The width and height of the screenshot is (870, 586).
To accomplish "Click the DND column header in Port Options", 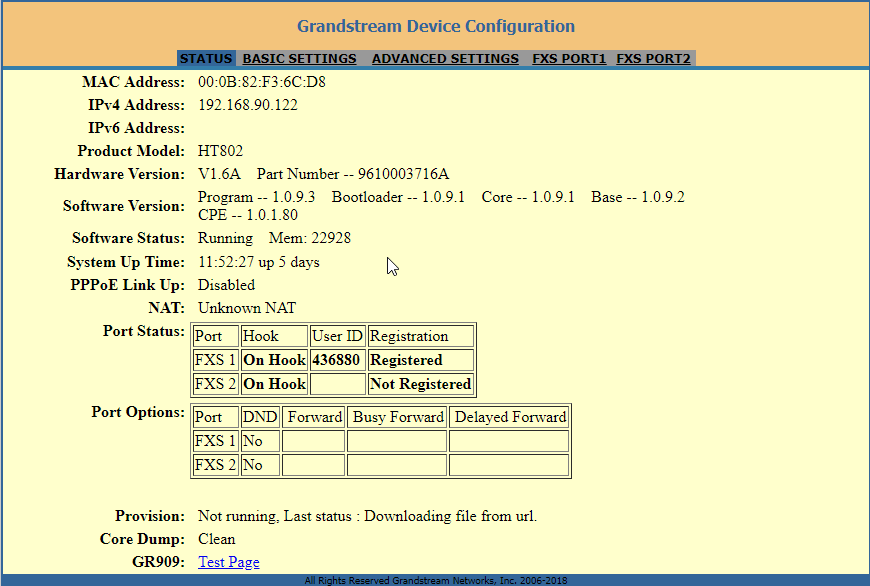I will 260,417.
